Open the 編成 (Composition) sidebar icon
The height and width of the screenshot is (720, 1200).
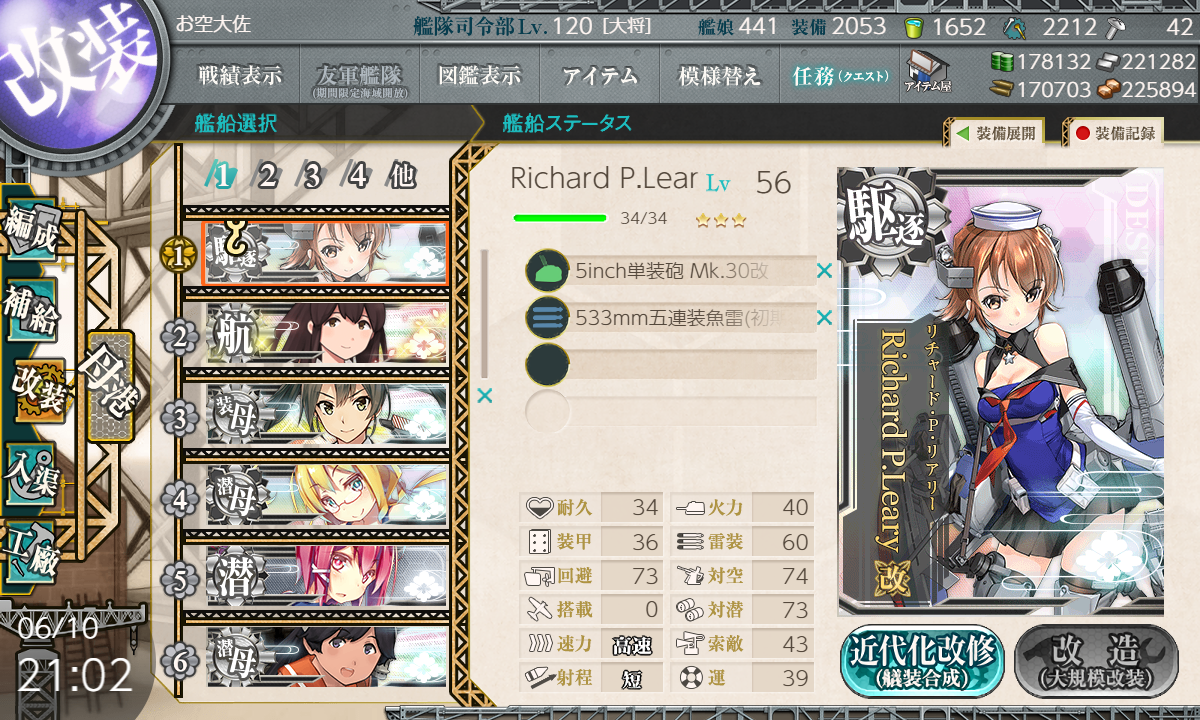(x=32, y=231)
